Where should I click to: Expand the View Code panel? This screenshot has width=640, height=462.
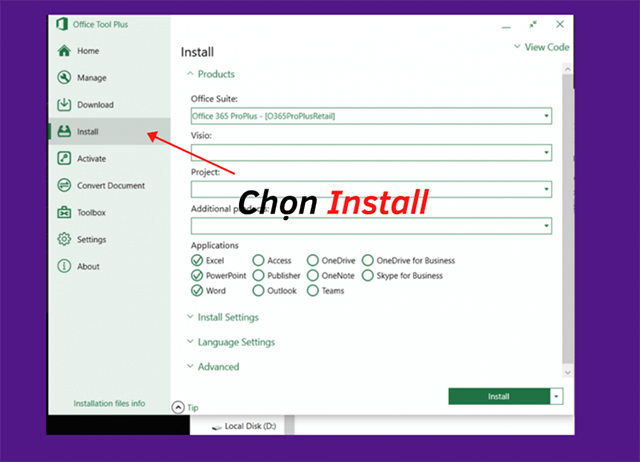(541, 47)
